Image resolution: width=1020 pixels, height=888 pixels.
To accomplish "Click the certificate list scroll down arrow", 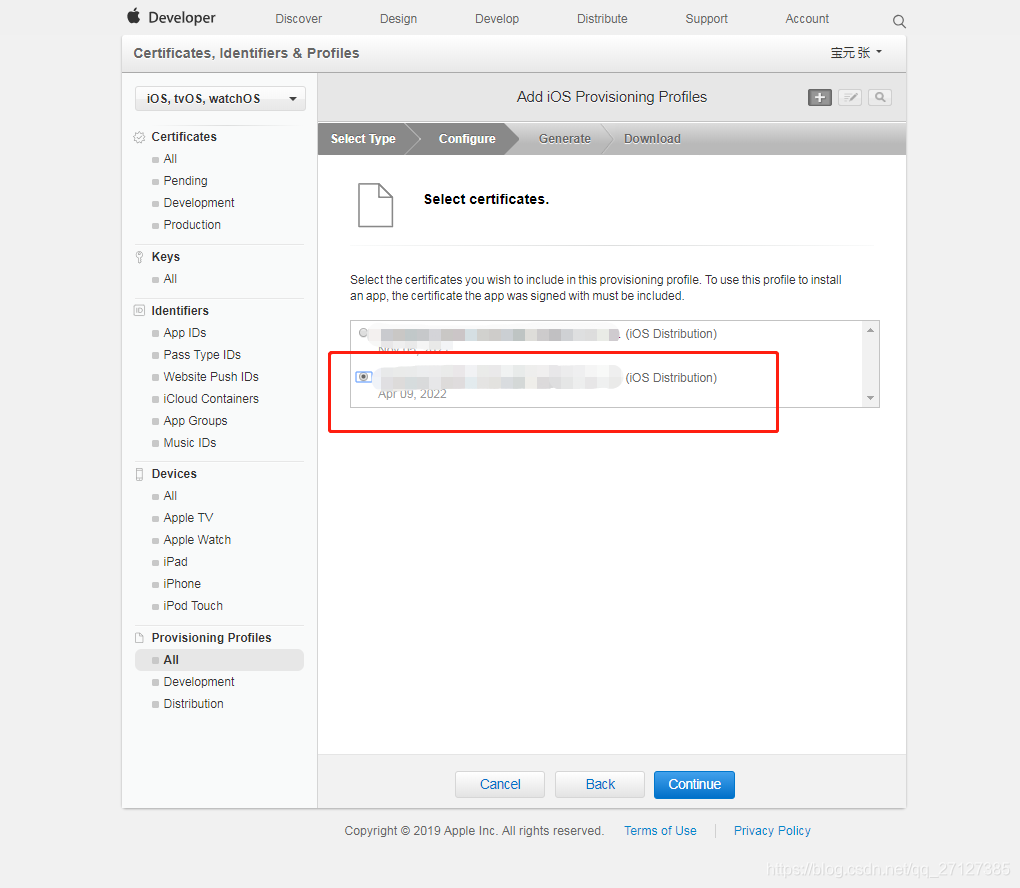I will 870,398.
